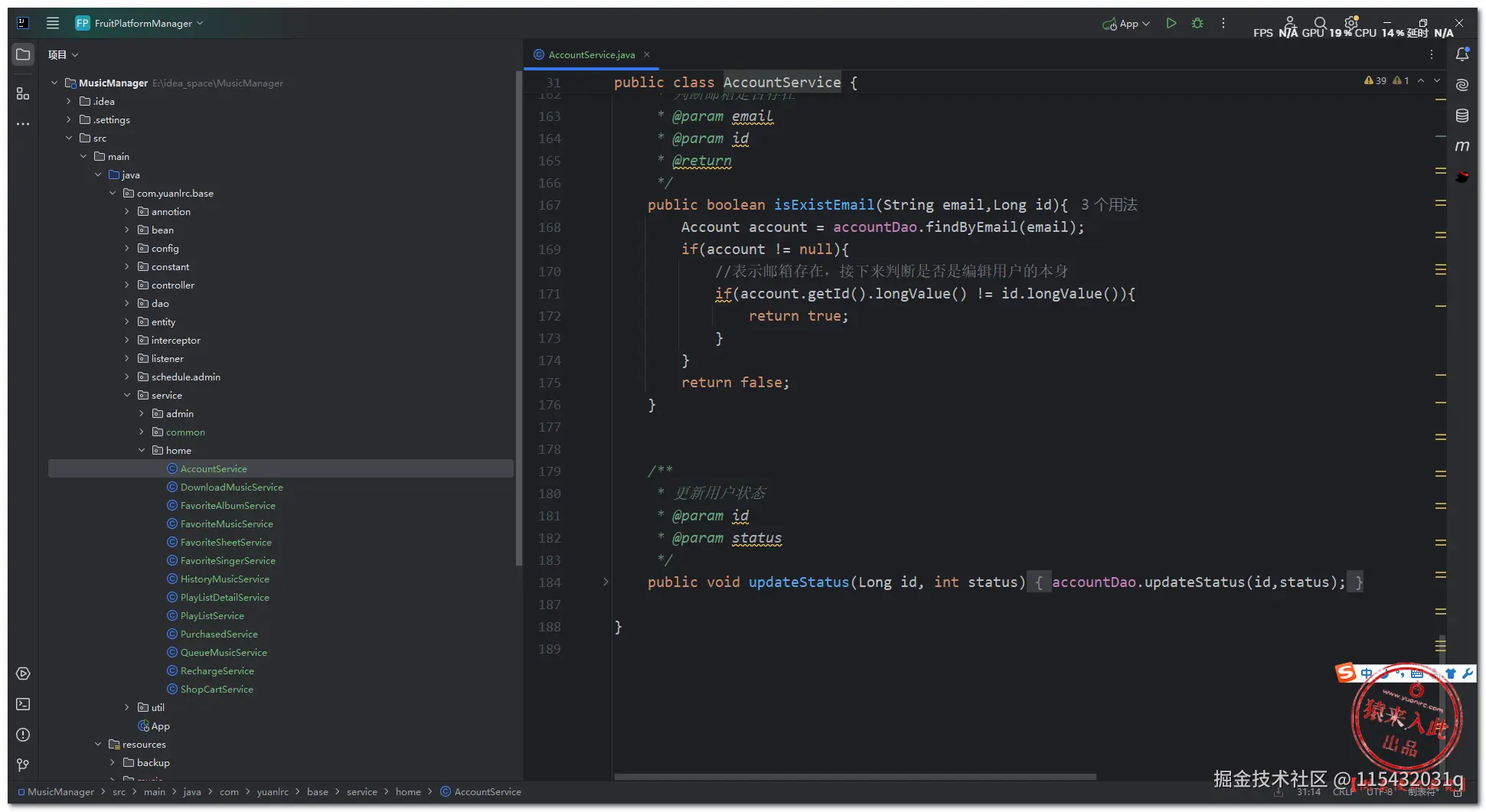1486x812 pixels.
Task: Open the Terminal tool window
Action: click(23, 704)
